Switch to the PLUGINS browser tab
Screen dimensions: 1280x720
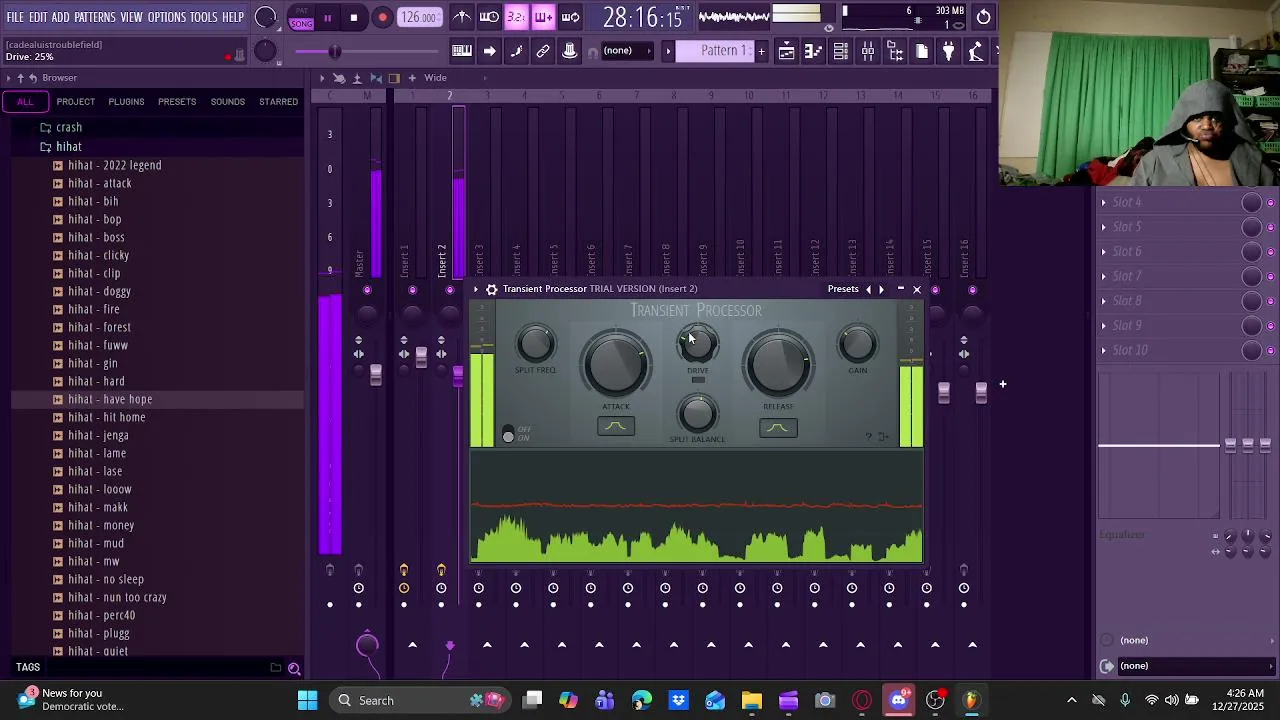[126, 102]
